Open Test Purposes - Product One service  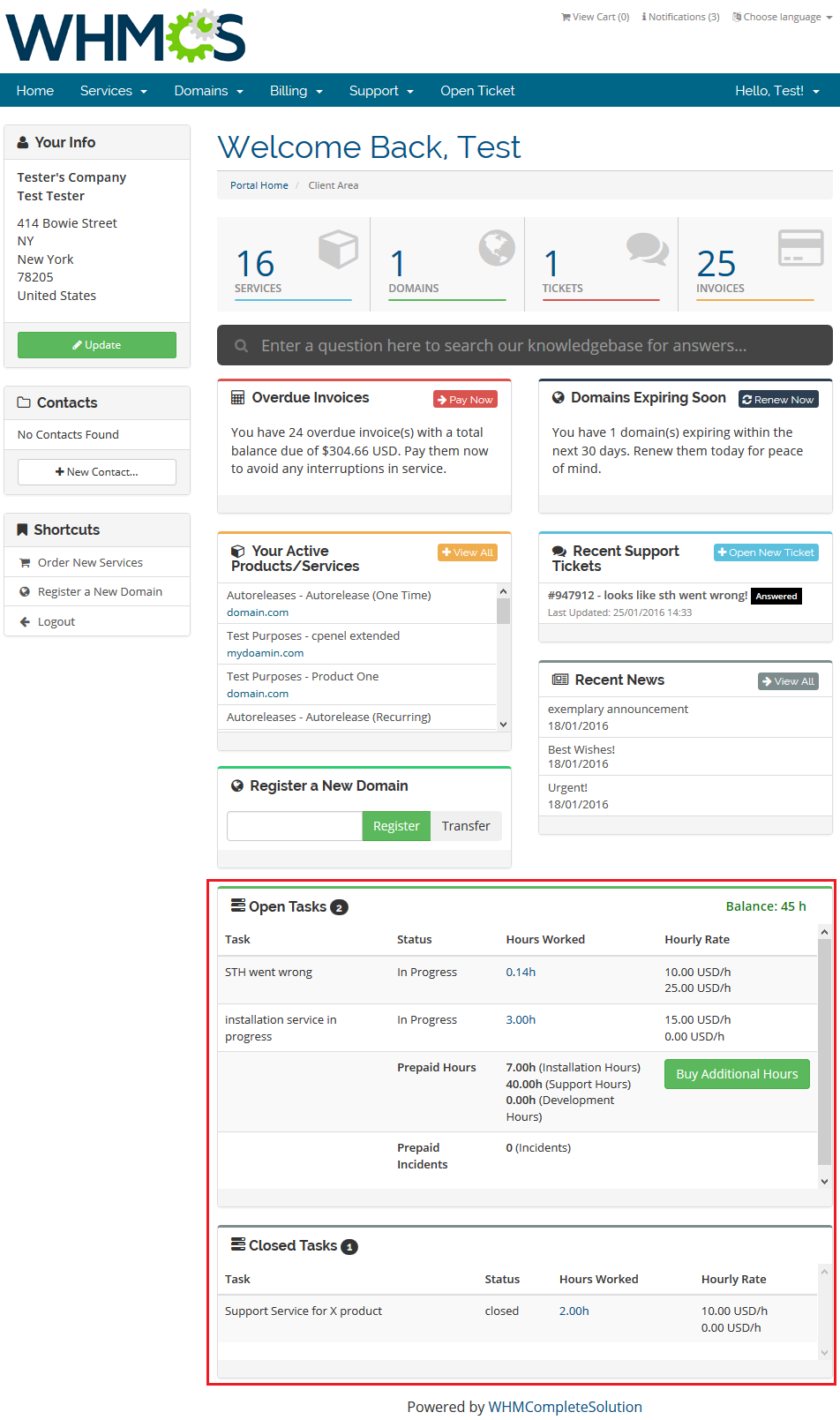(303, 677)
